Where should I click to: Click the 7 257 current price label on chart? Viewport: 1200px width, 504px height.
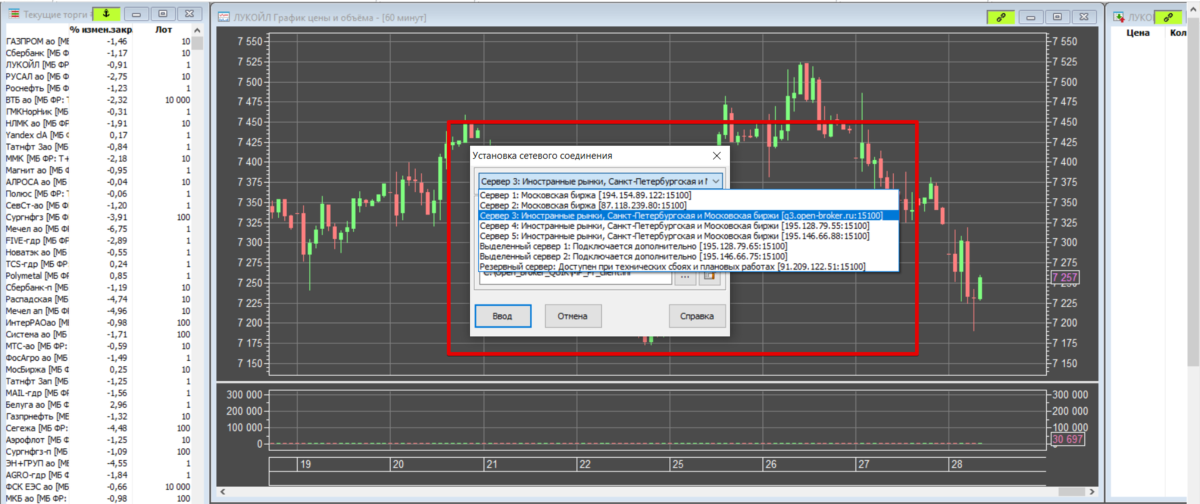[1064, 276]
